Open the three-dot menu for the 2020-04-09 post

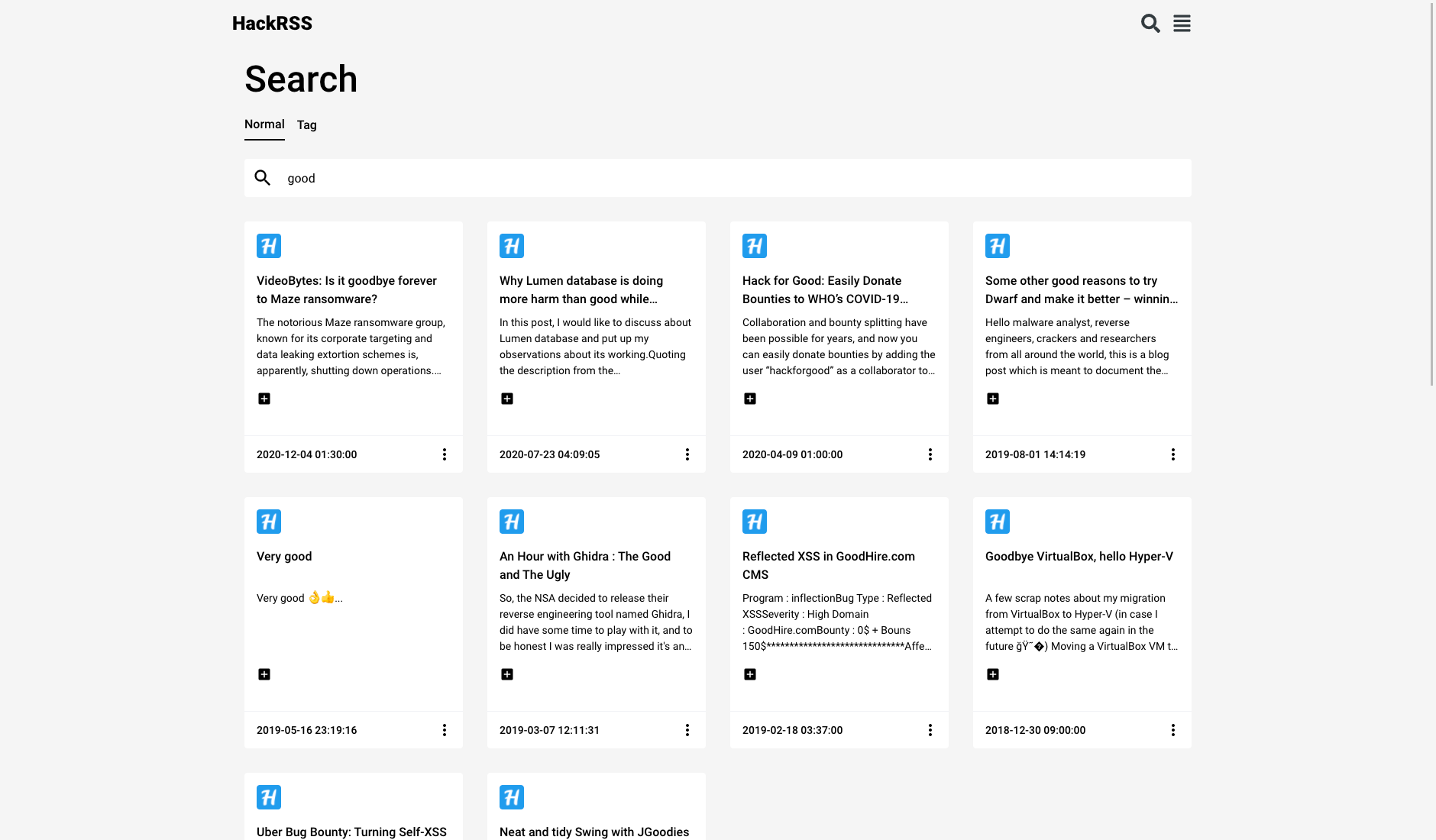tap(930, 454)
